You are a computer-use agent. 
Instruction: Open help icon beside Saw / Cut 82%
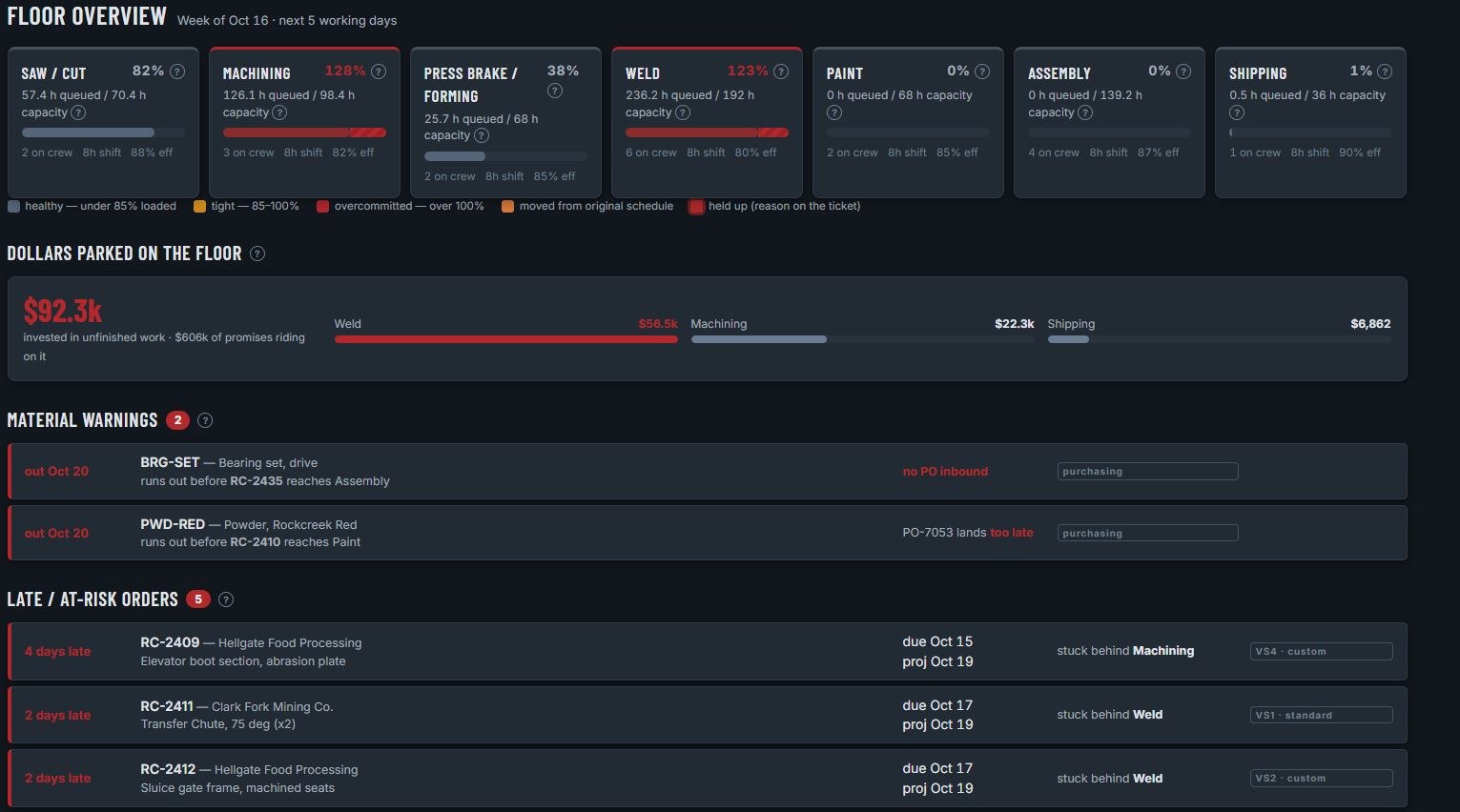pyautogui.click(x=177, y=71)
